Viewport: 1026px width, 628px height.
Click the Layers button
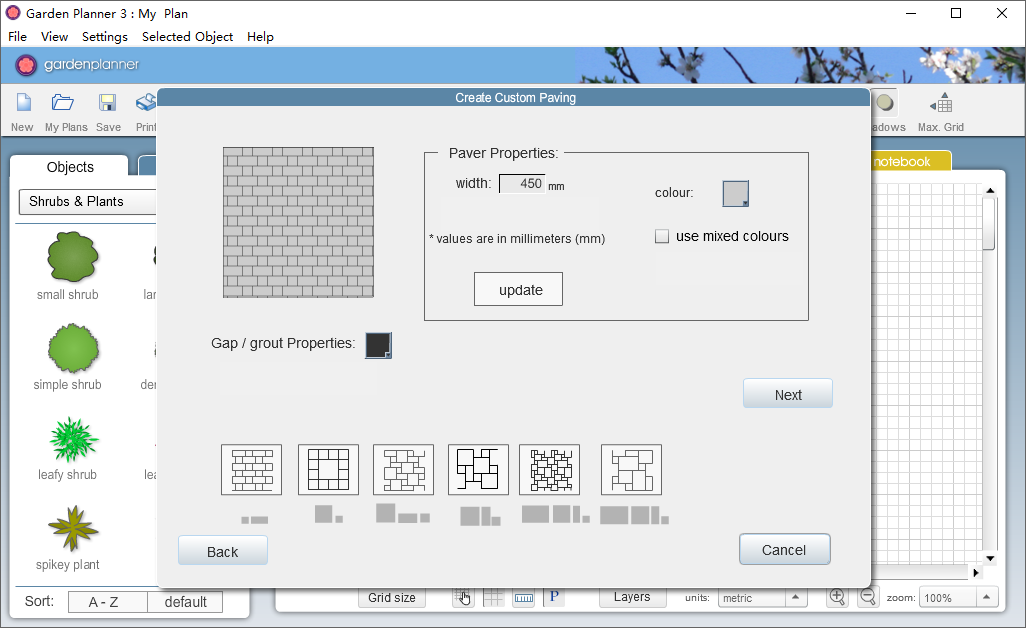632,597
